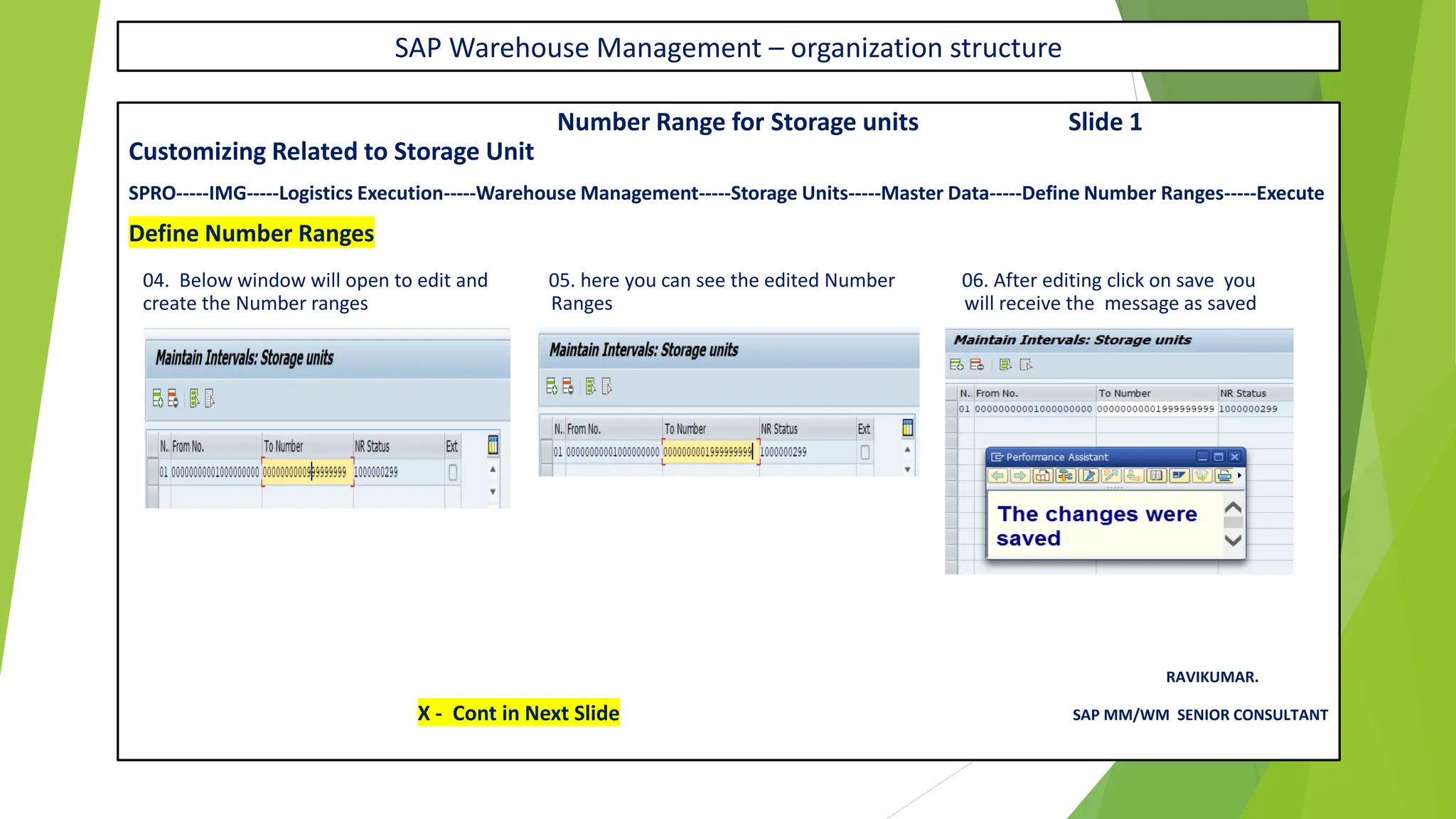The height and width of the screenshot is (819, 1456).
Task: Click 'NR Status' column header in step 04
Action: (398, 446)
